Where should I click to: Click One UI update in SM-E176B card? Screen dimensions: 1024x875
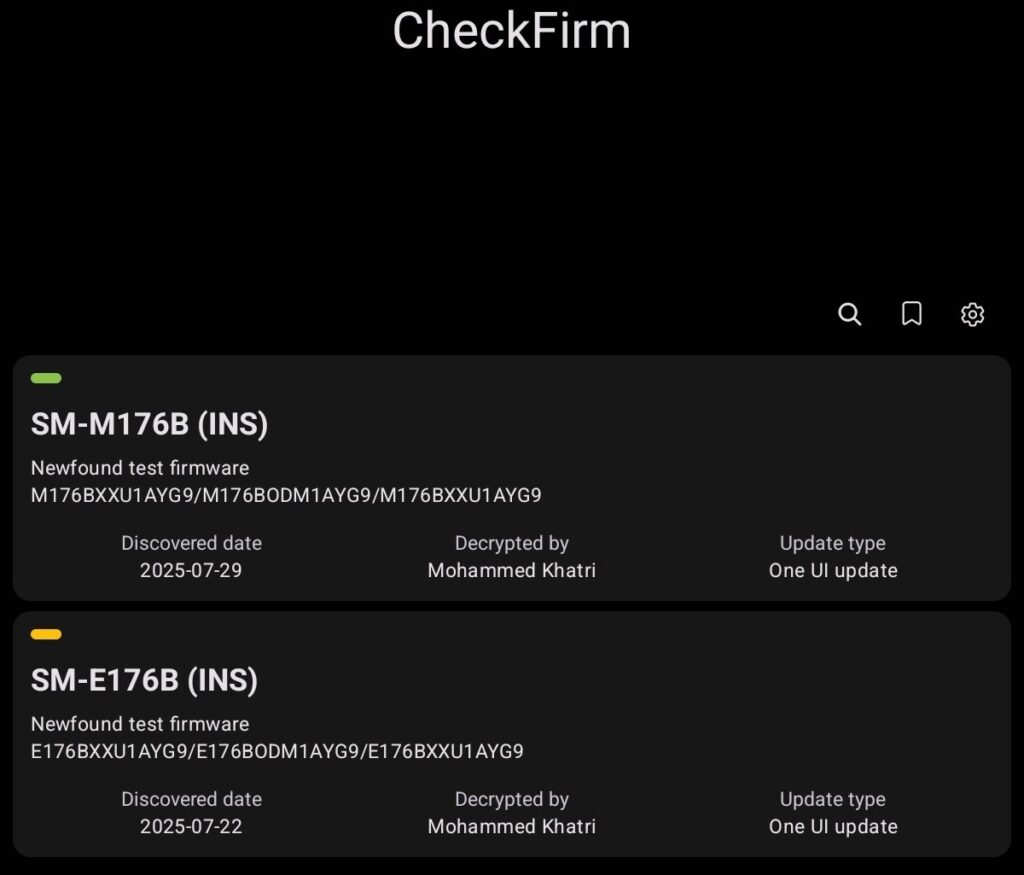coord(832,827)
